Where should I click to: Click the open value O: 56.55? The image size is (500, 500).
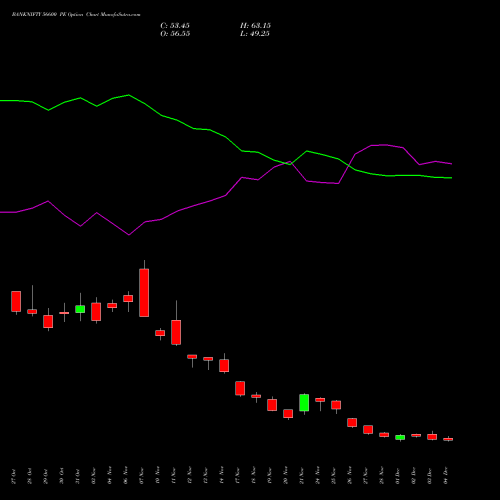click(175, 34)
